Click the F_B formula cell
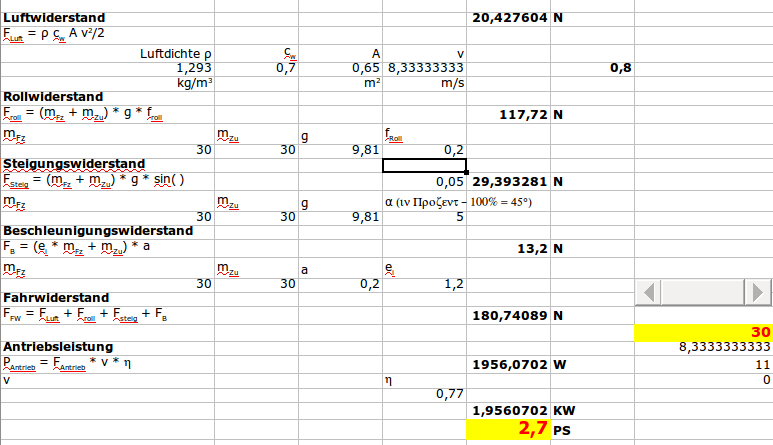 click(107, 248)
